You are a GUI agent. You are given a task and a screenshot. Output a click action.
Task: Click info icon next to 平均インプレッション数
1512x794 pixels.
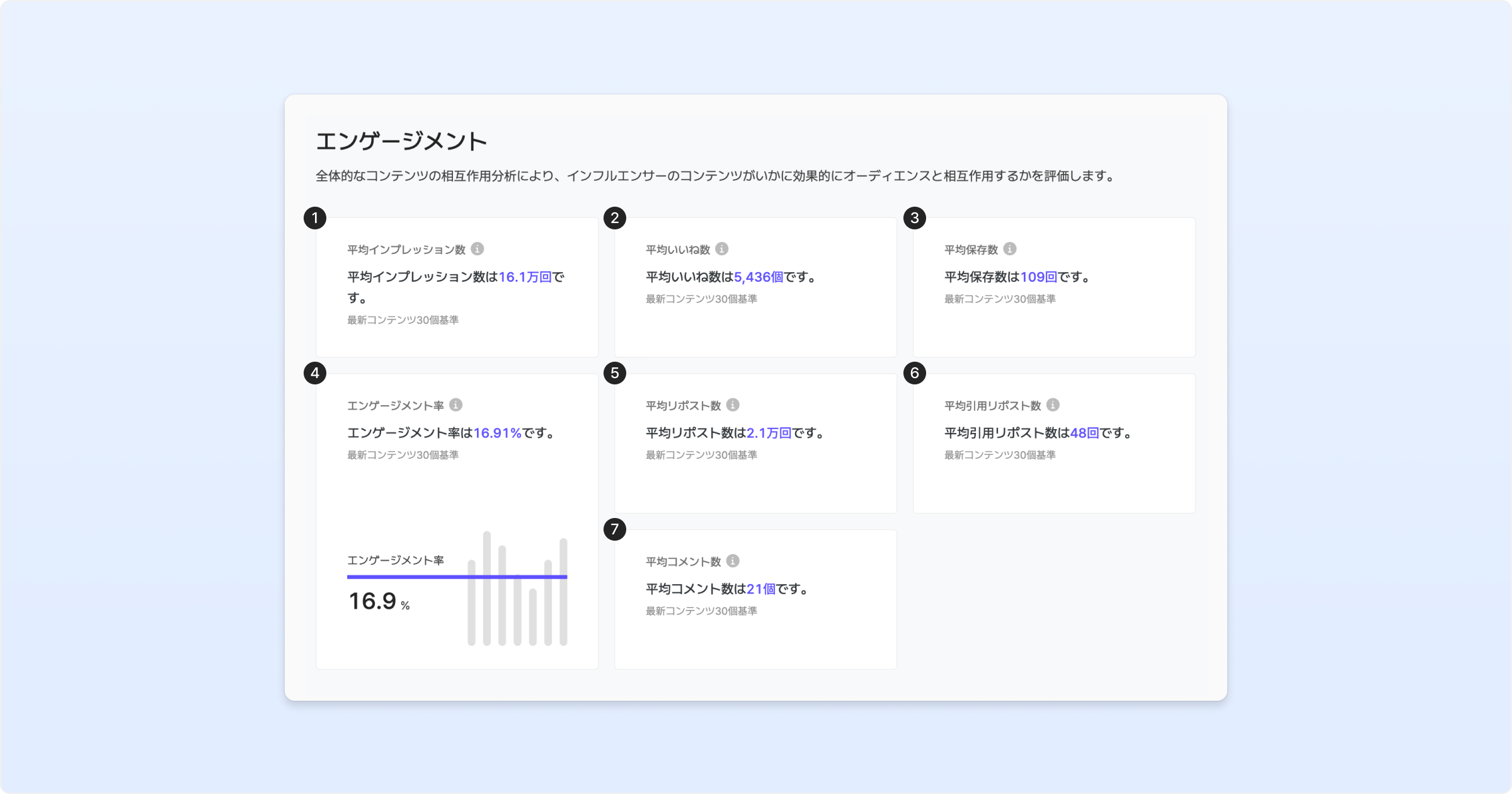[478, 249]
